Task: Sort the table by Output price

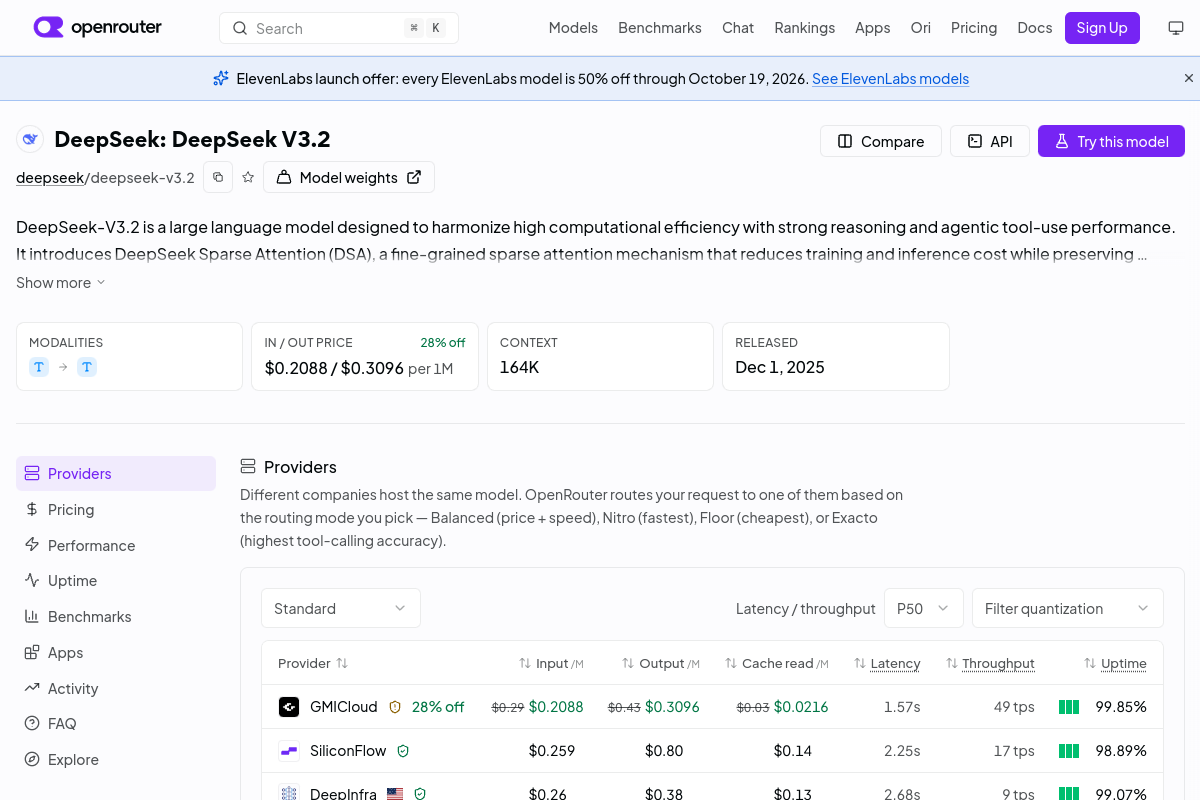Action: (661, 663)
